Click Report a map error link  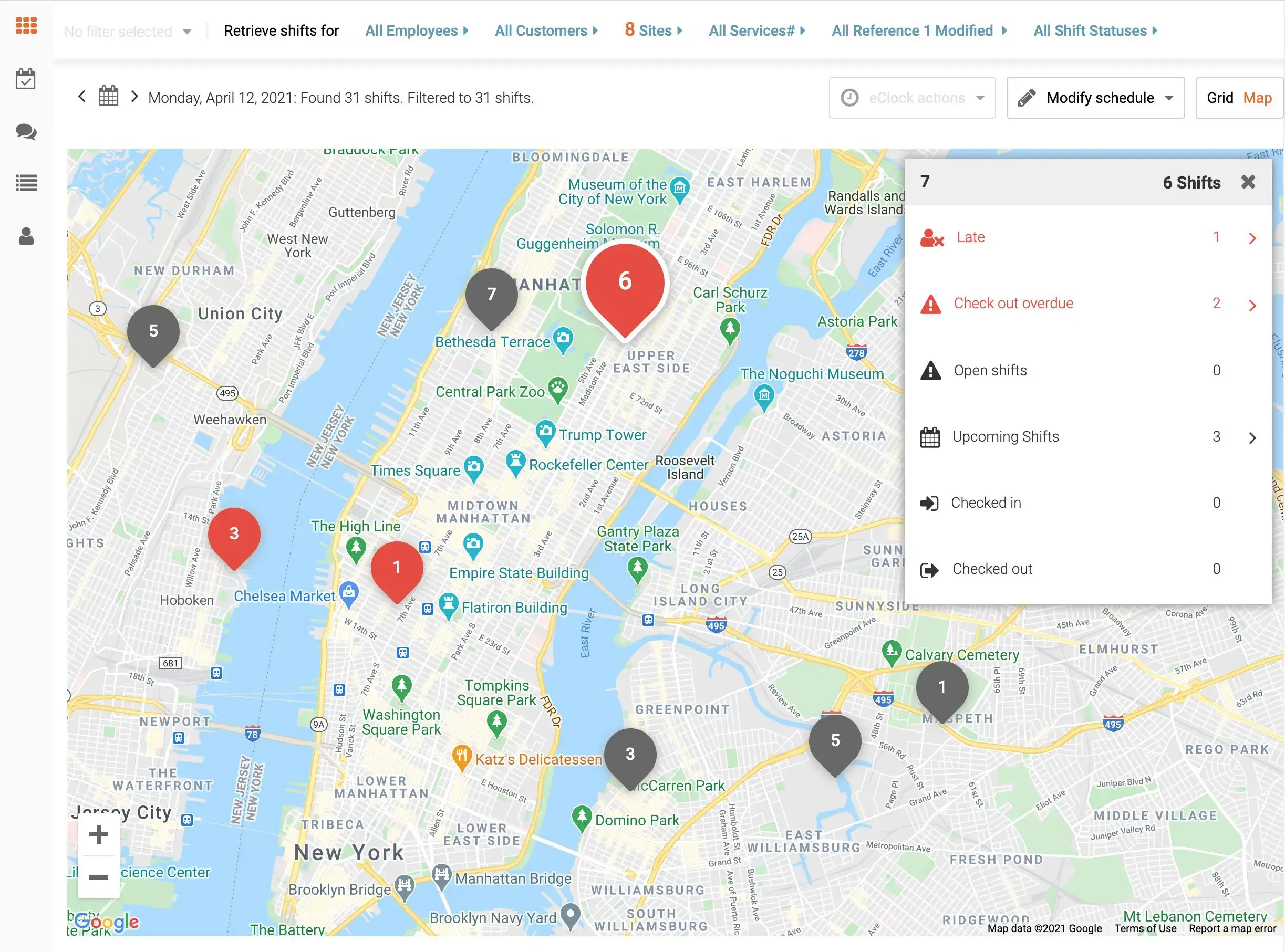click(1232, 928)
